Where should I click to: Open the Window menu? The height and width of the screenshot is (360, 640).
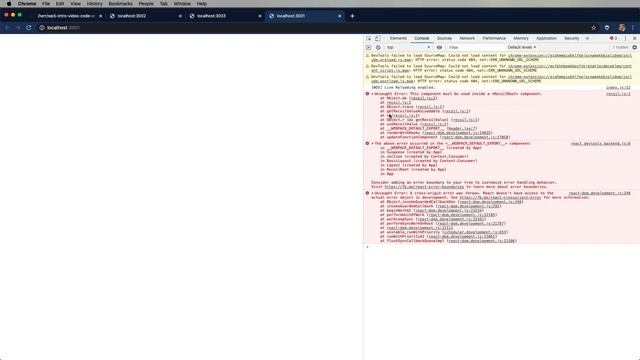point(182,4)
